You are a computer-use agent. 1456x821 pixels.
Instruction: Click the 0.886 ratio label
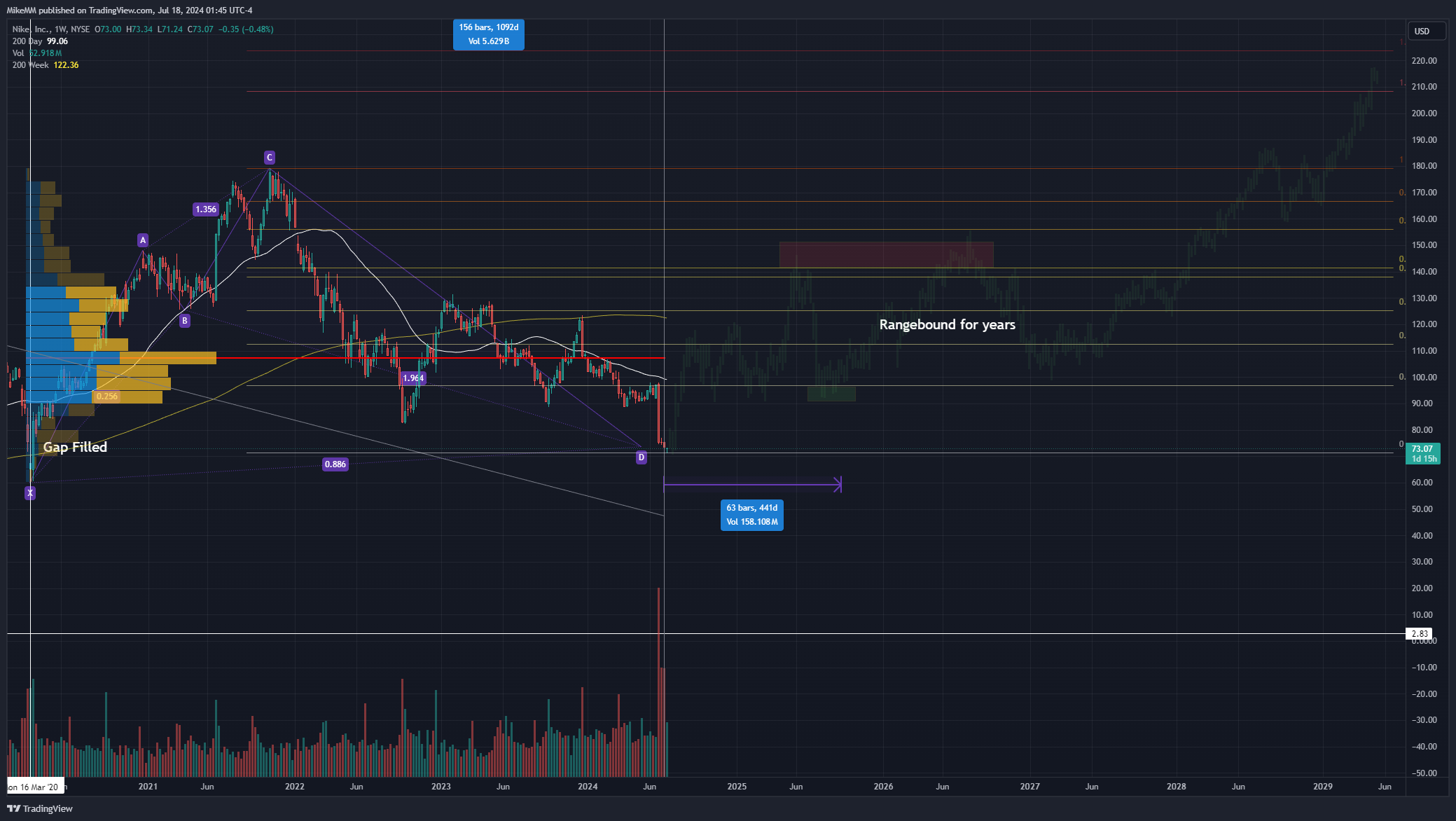(x=335, y=464)
